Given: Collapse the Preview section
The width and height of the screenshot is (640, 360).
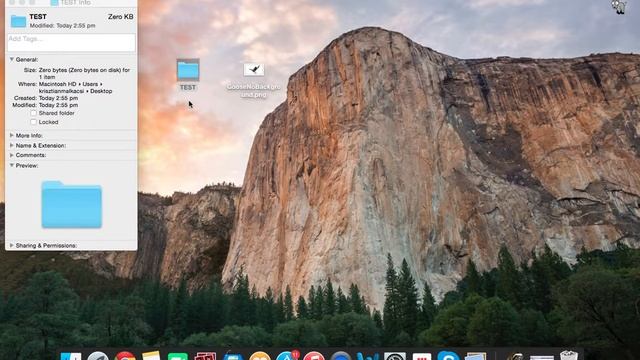Looking at the screenshot, I should click(x=12, y=165).
